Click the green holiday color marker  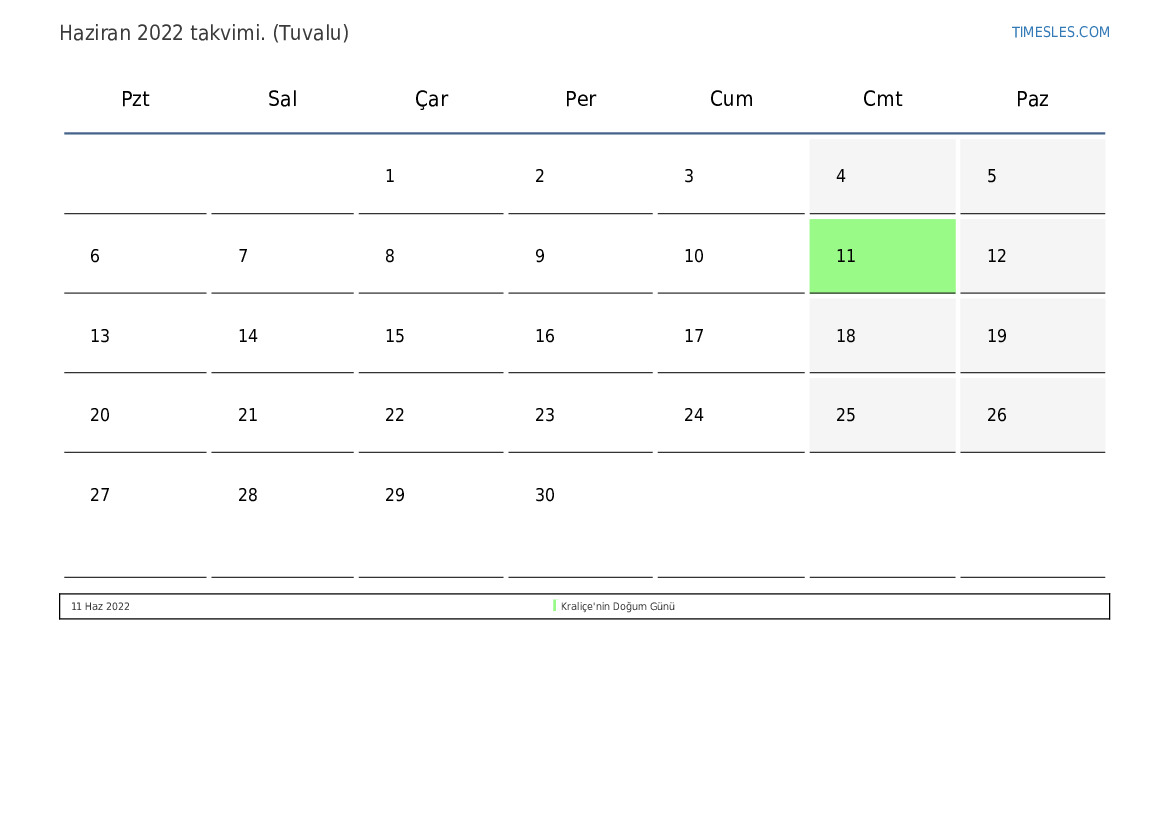click(x=554, y=606)
